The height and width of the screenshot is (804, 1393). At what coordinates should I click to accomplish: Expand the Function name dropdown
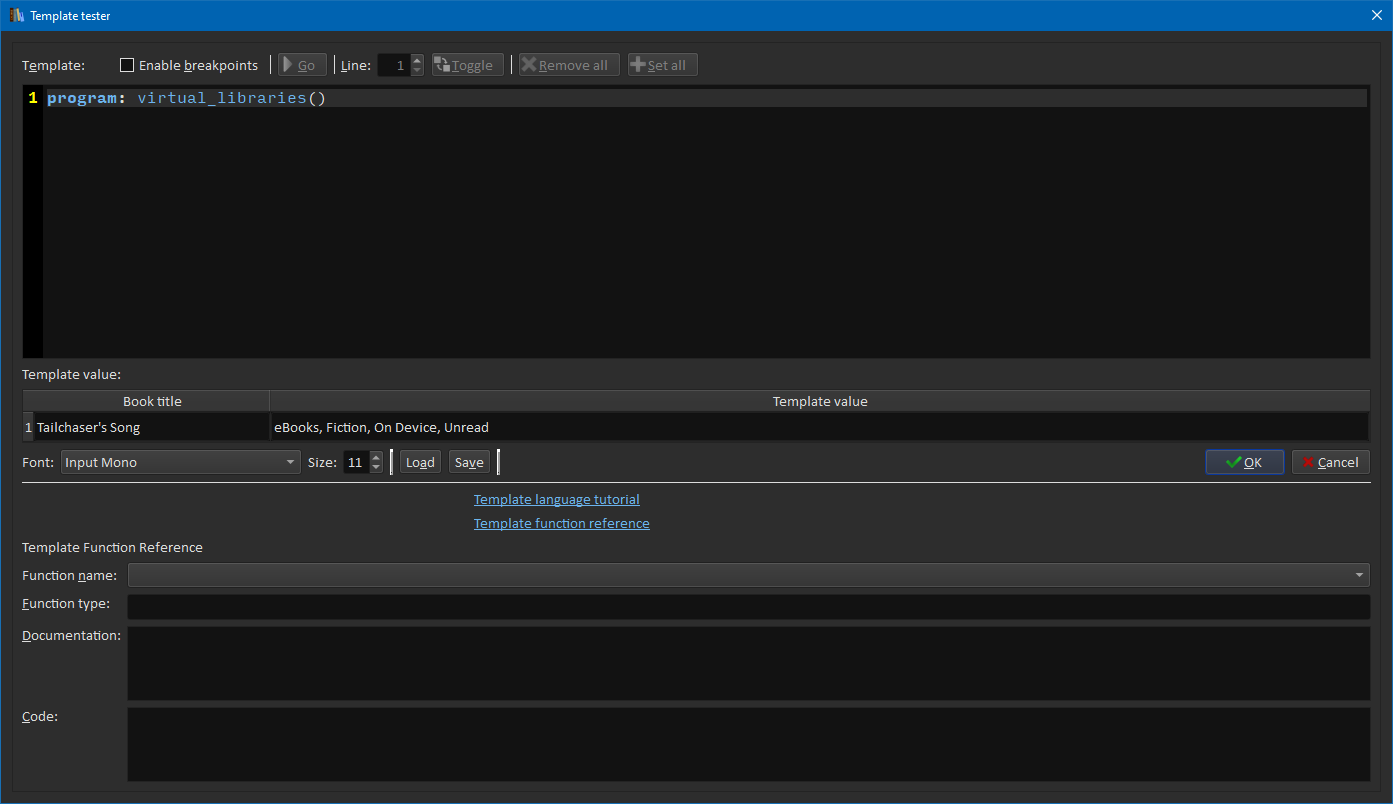(x=749, y=575)
